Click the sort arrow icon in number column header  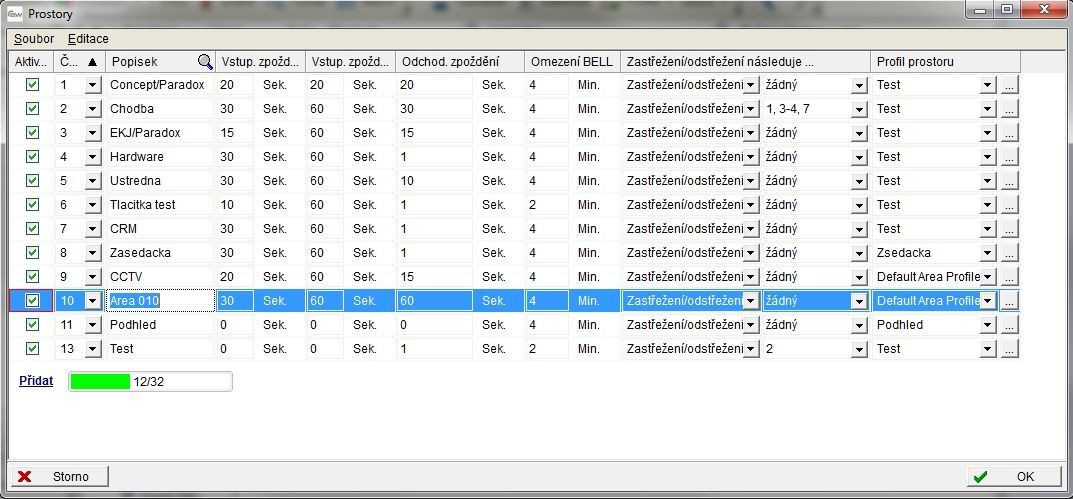(93, 62)
